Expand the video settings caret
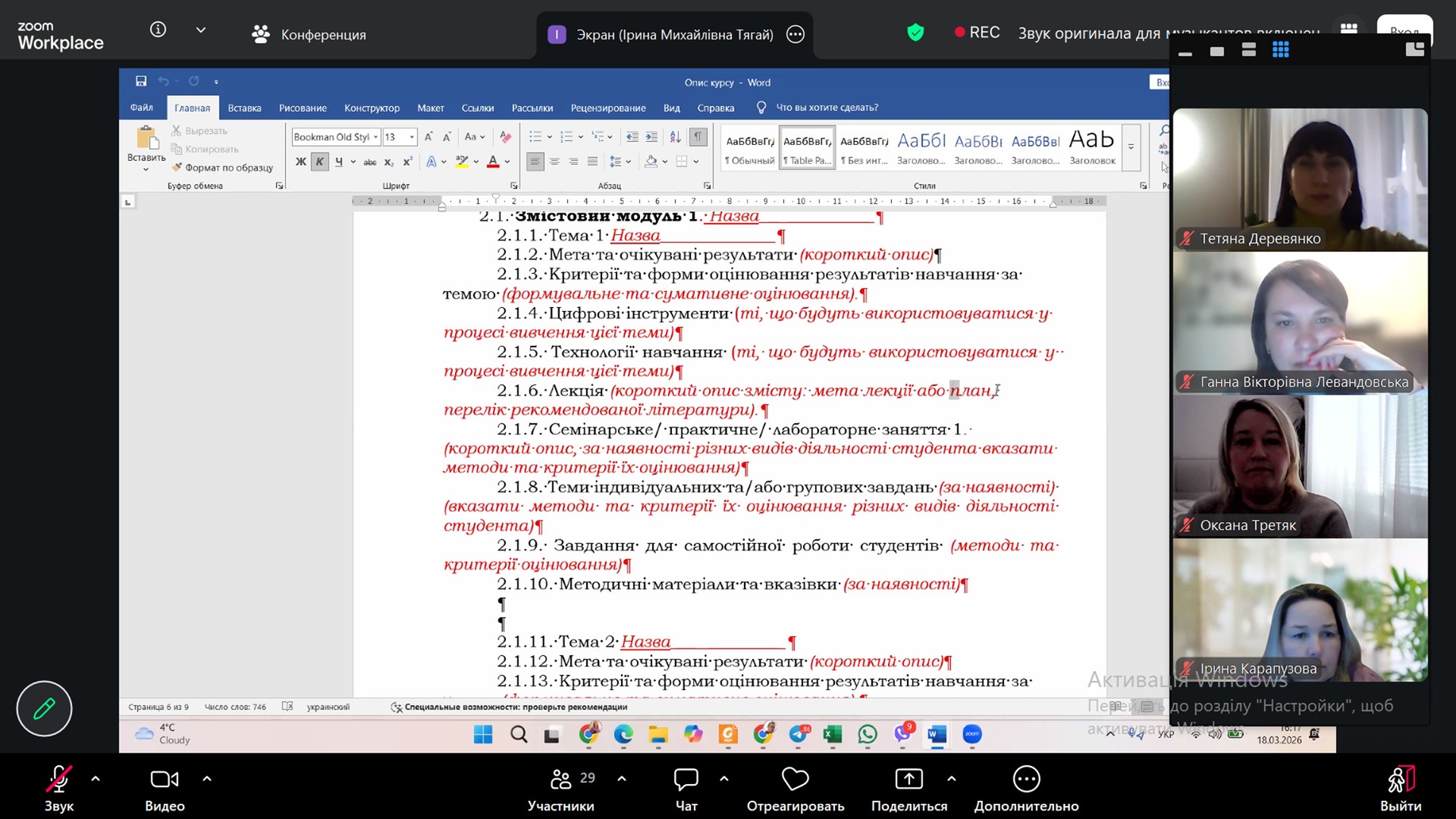The image size is (1456, 819). (207, 779)
